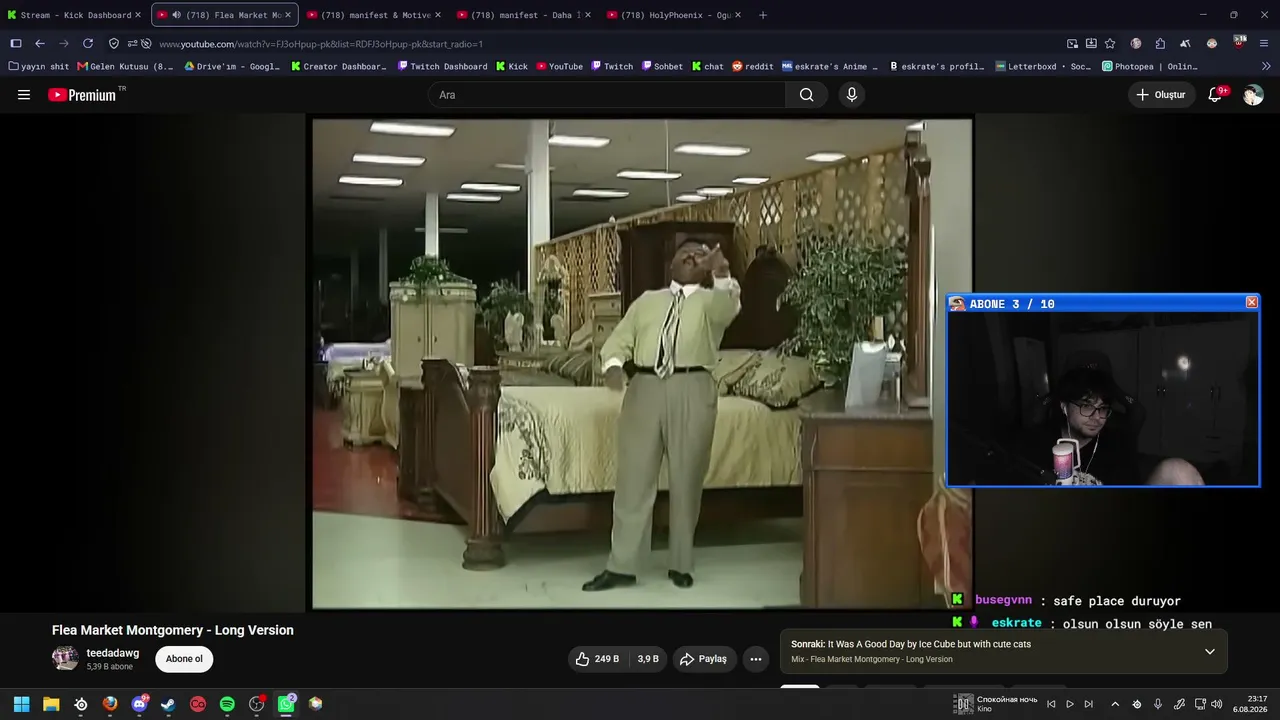Open the three-dot more actions menu
This screenshot has height=720, width=1280.
point(756,659)
